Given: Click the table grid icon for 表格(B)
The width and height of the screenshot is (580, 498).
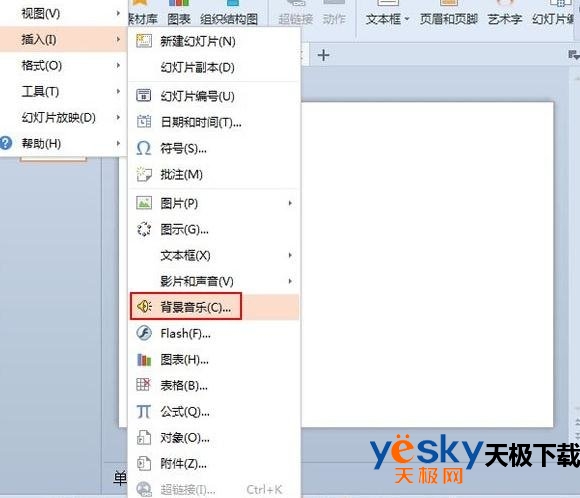Looking at the screenshot, I should (x=144, y=385).
